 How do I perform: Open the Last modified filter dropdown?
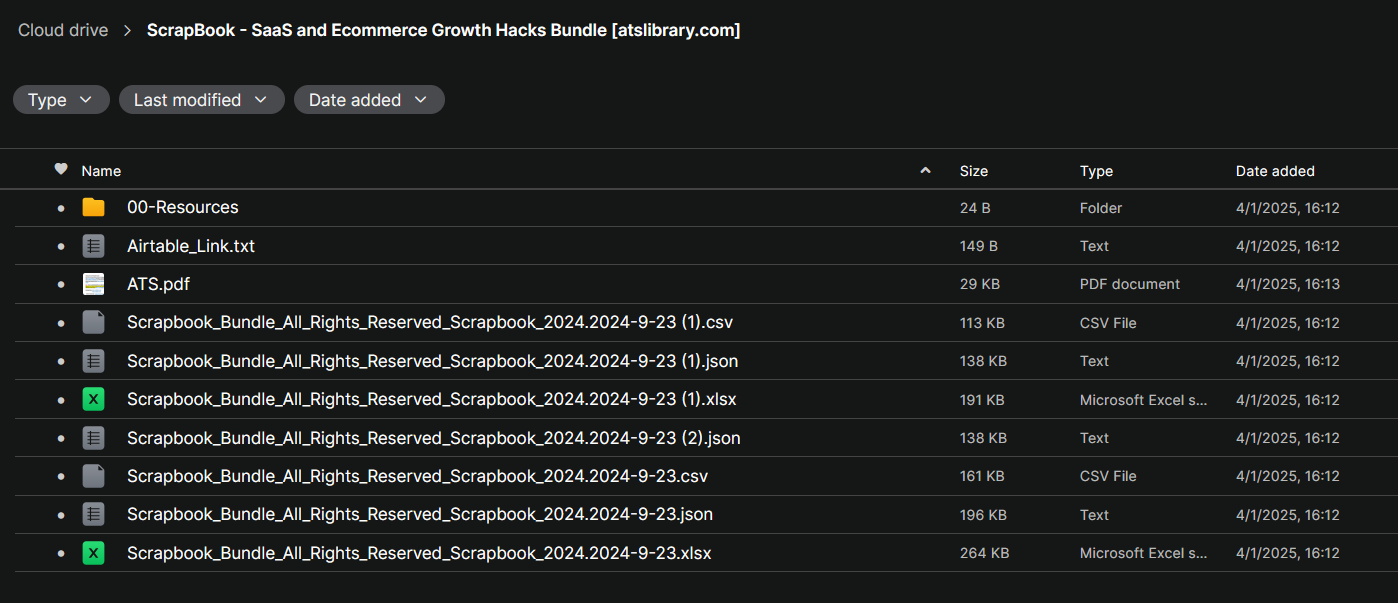tap(202, 100)
